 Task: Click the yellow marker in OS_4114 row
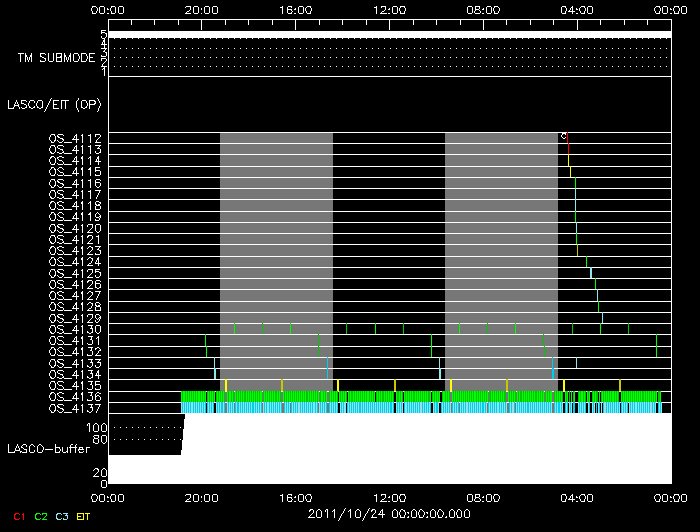(568, 160)
